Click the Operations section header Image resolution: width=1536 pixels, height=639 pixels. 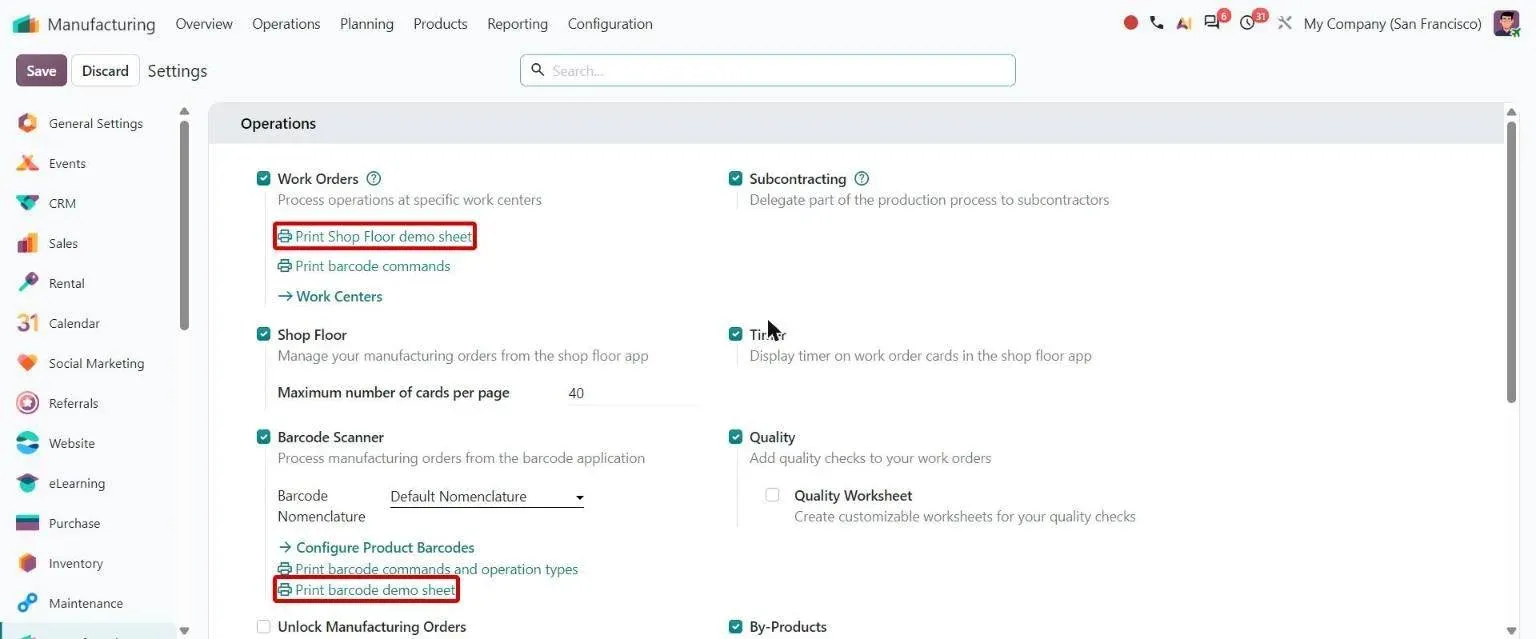pyautogui.click(x=278, y=123)
